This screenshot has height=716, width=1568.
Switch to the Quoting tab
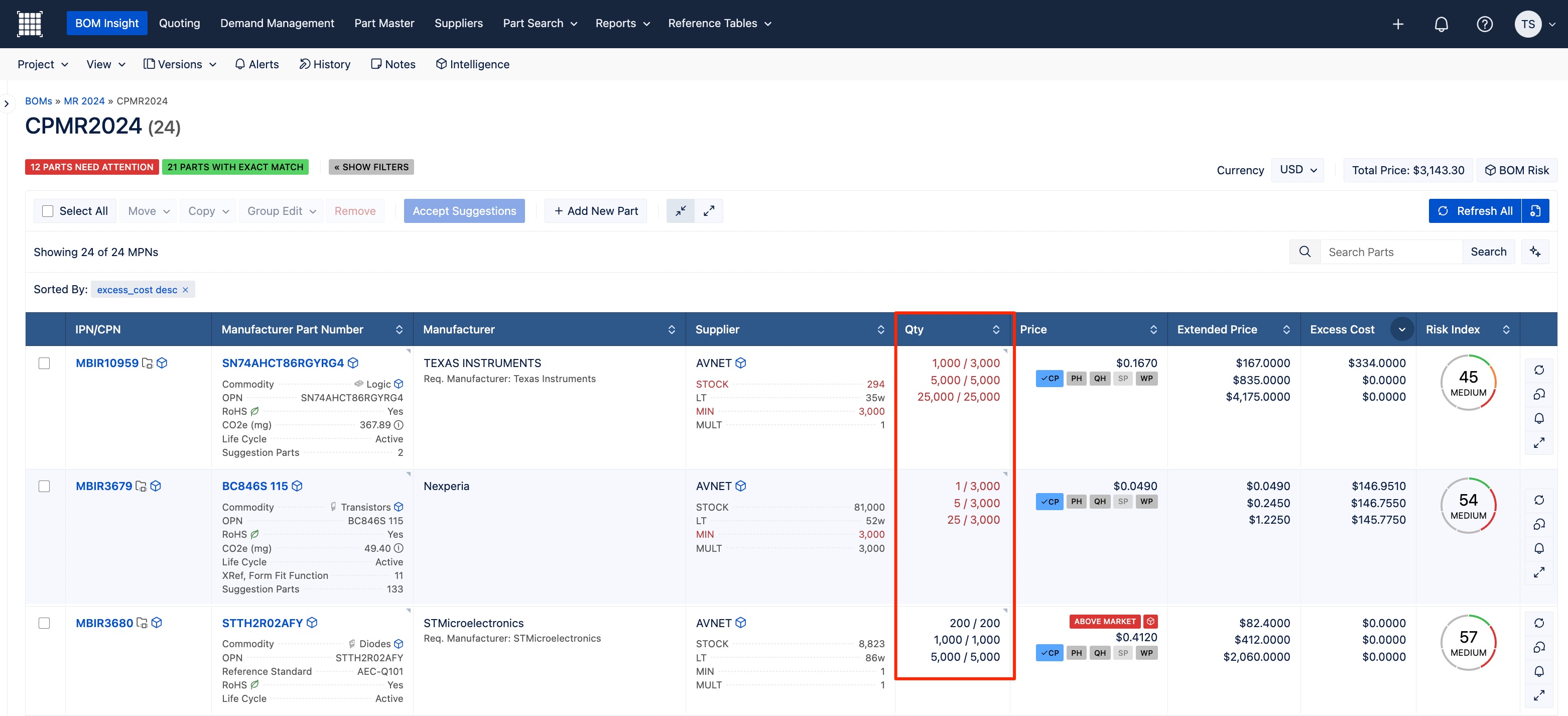point(180,23)
